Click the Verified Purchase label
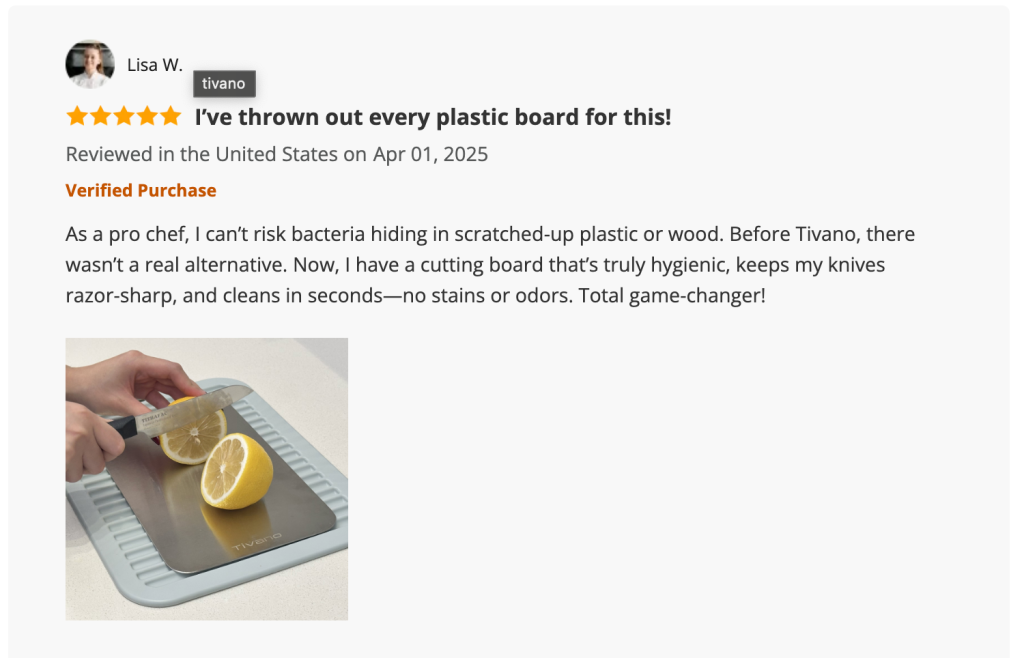The image size is (1024, 658). click(141, 190)
